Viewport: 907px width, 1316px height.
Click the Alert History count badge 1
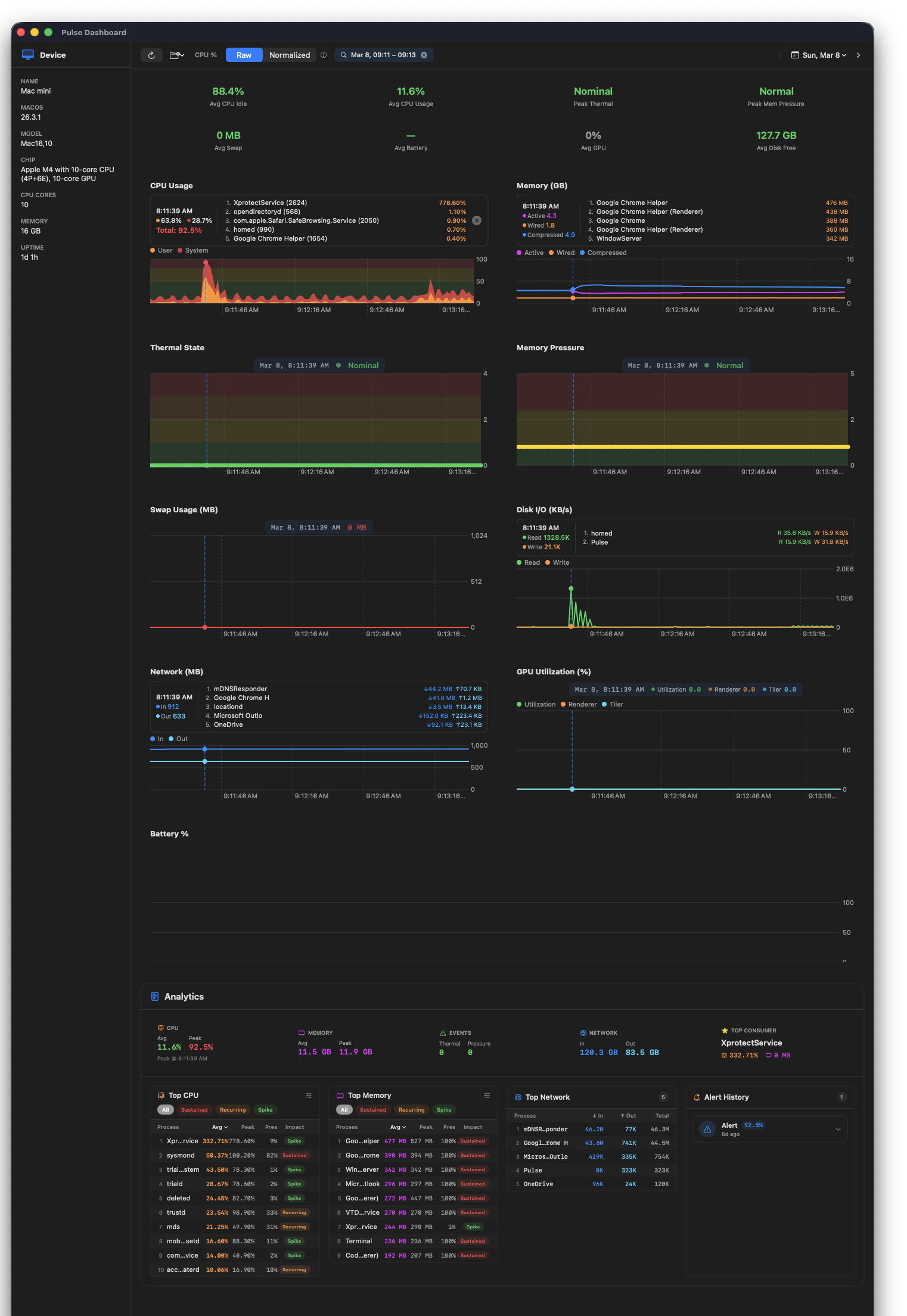(841, 1097)
